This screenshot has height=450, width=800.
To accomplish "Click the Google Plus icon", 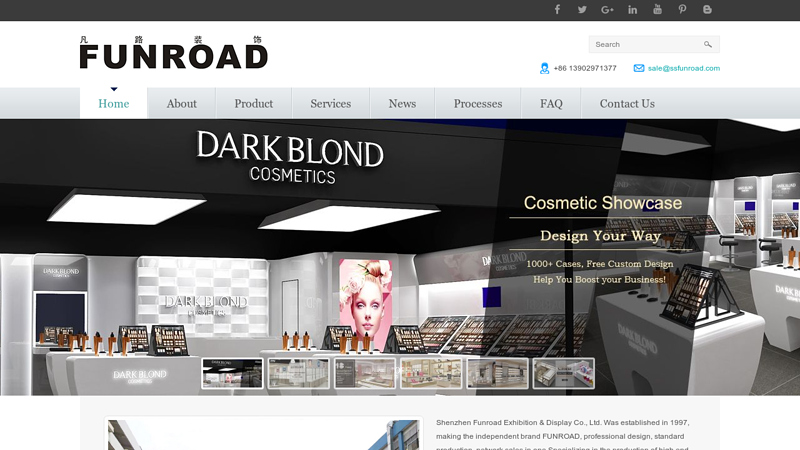I will [607, 10].
